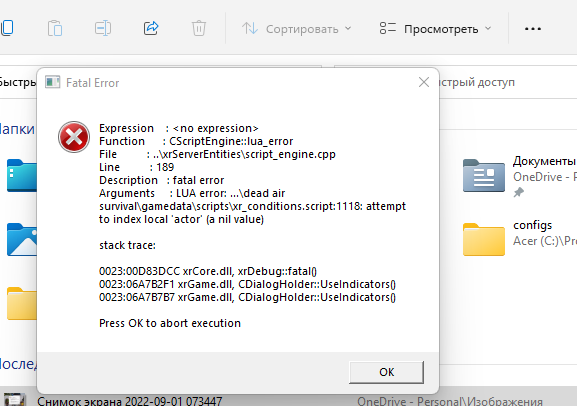Click the 'Acer (C:)\Pr' path under configs

545,241
